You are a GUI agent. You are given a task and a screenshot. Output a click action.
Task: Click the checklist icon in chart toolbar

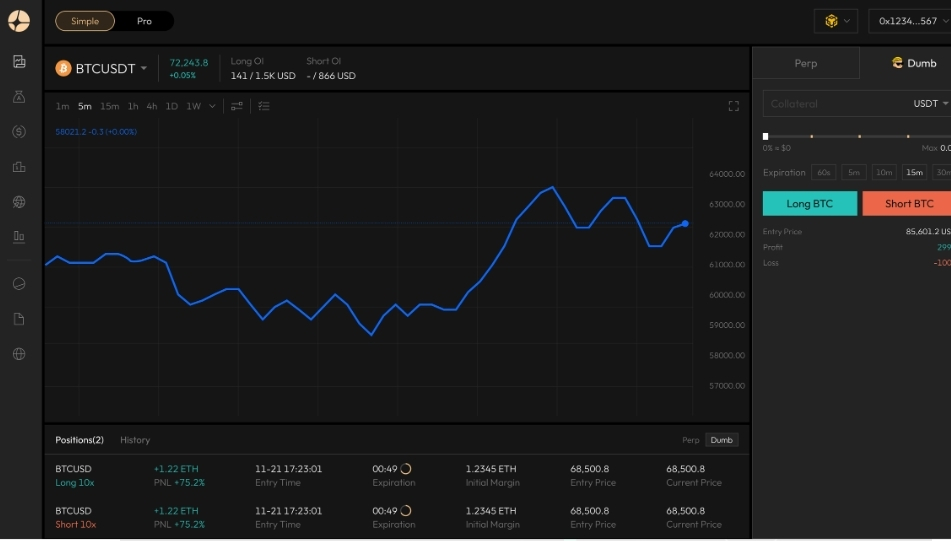(x=264, y=106)
